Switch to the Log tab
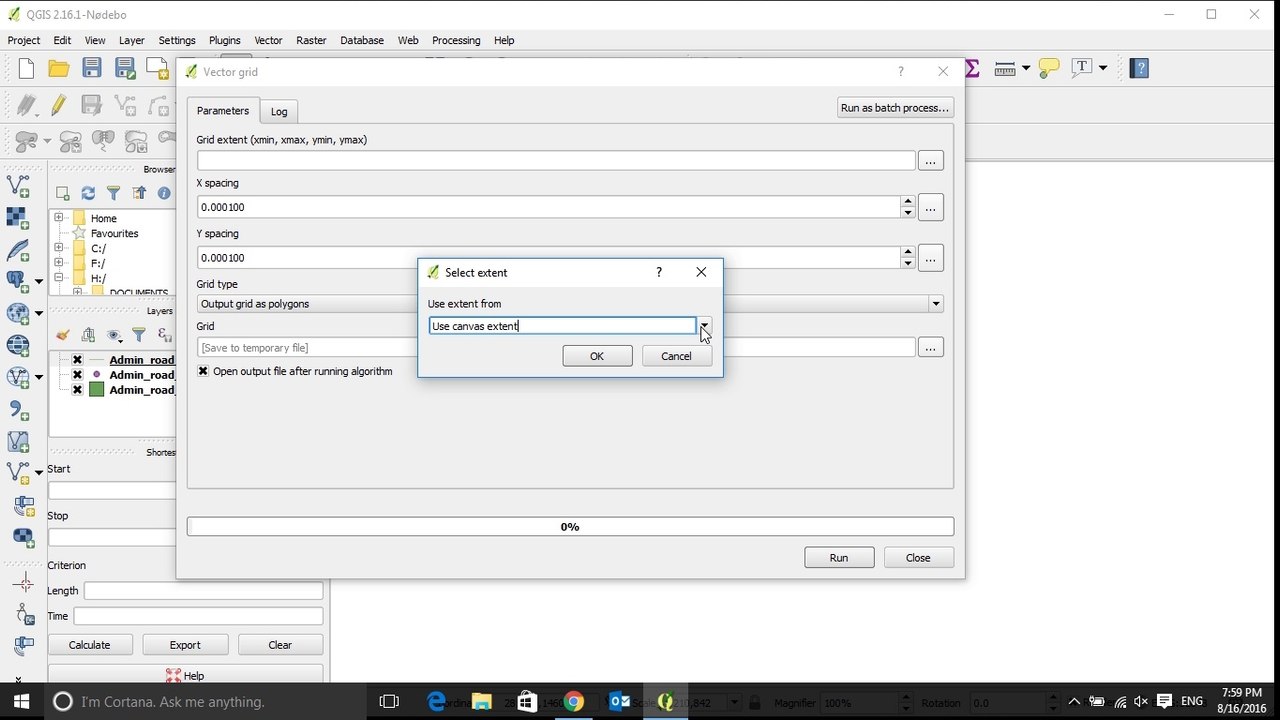Viewport: 1280px width, 720px height. [x=279, y=111]
